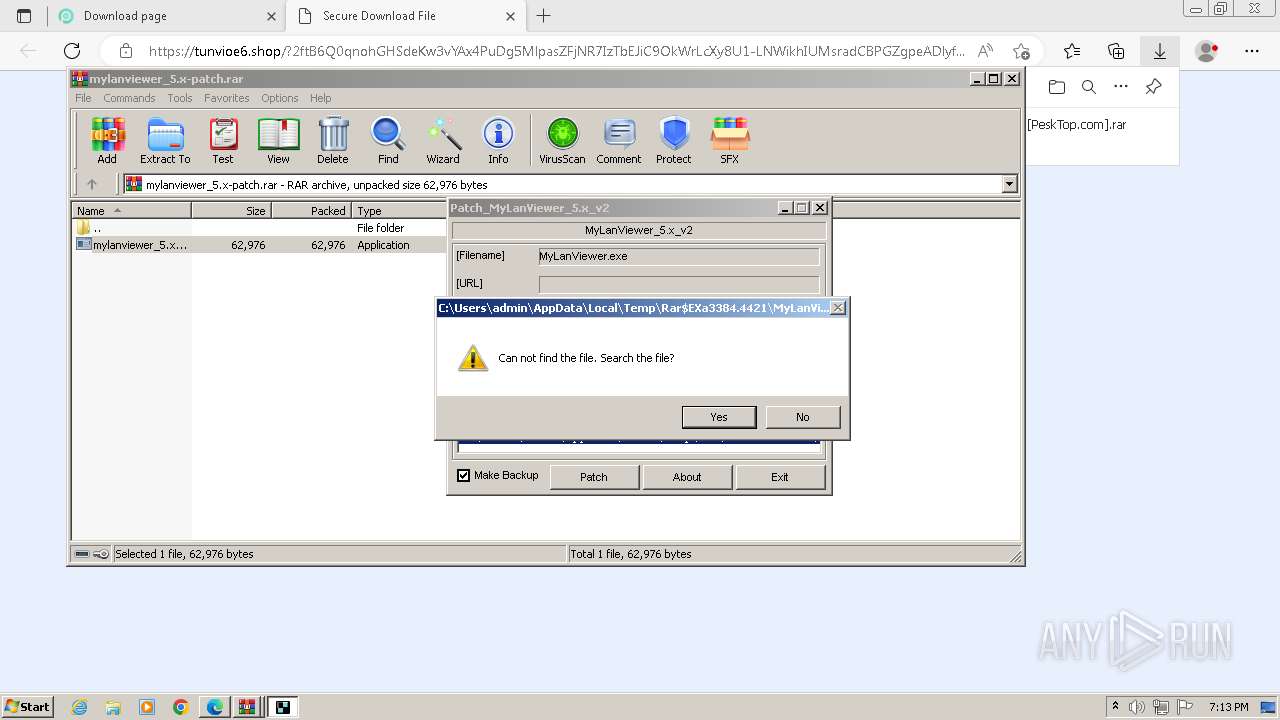The image size is (1280, 720).
Task: Click the Windows Start button
Action: pos(27,706)
